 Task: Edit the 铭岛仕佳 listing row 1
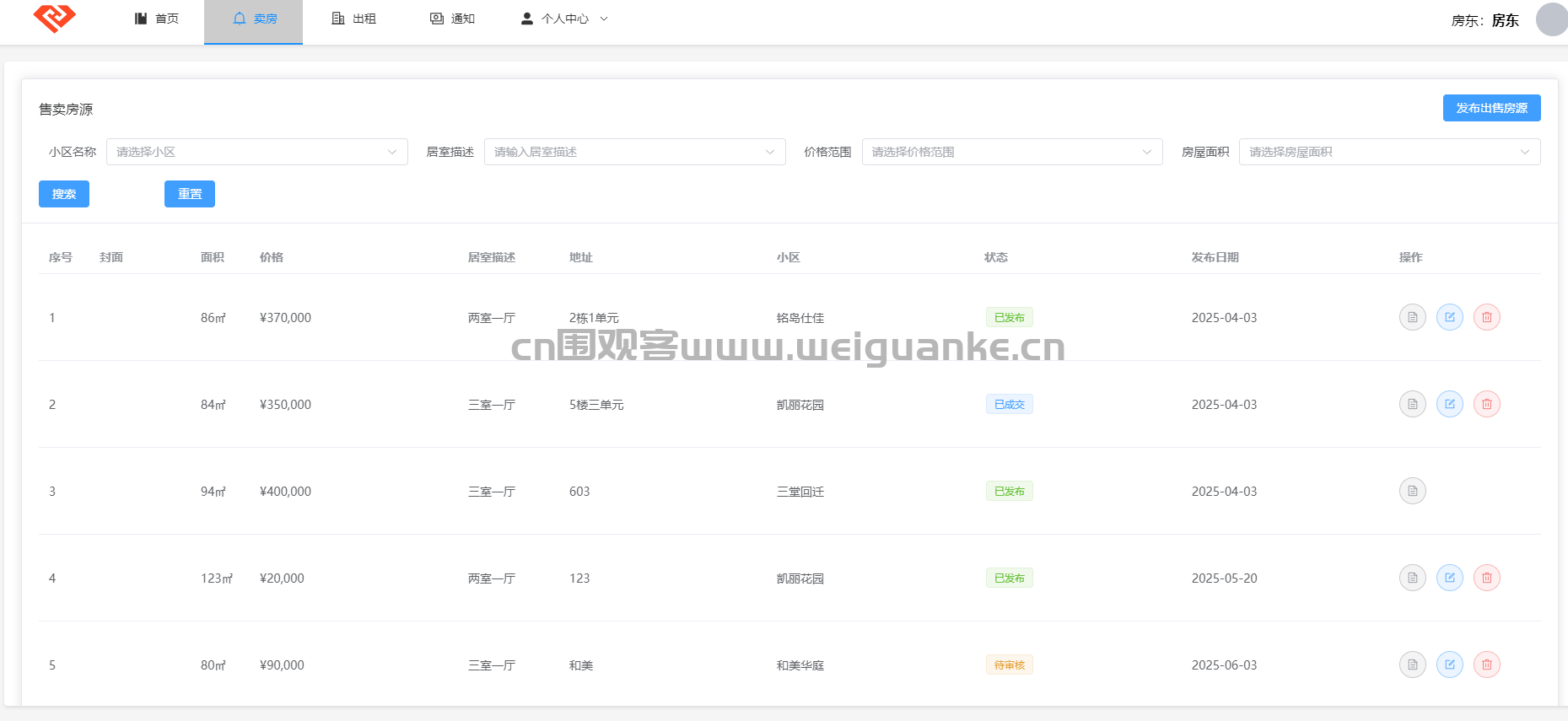coord(1450,317)
